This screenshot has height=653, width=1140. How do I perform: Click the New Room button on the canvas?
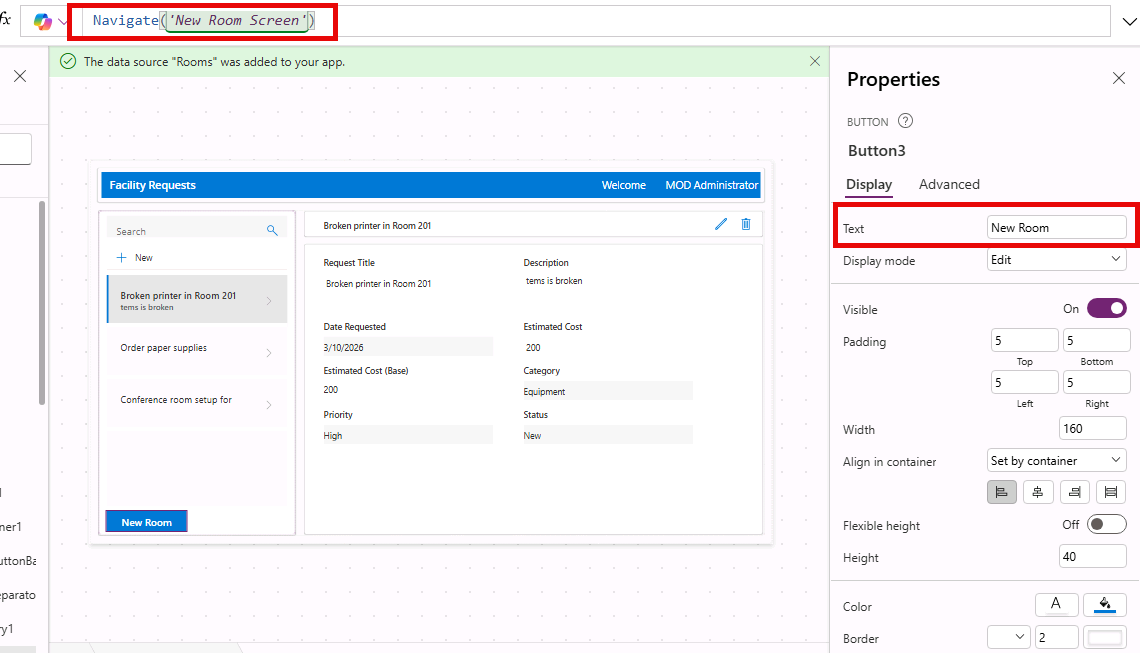[145, 521]
